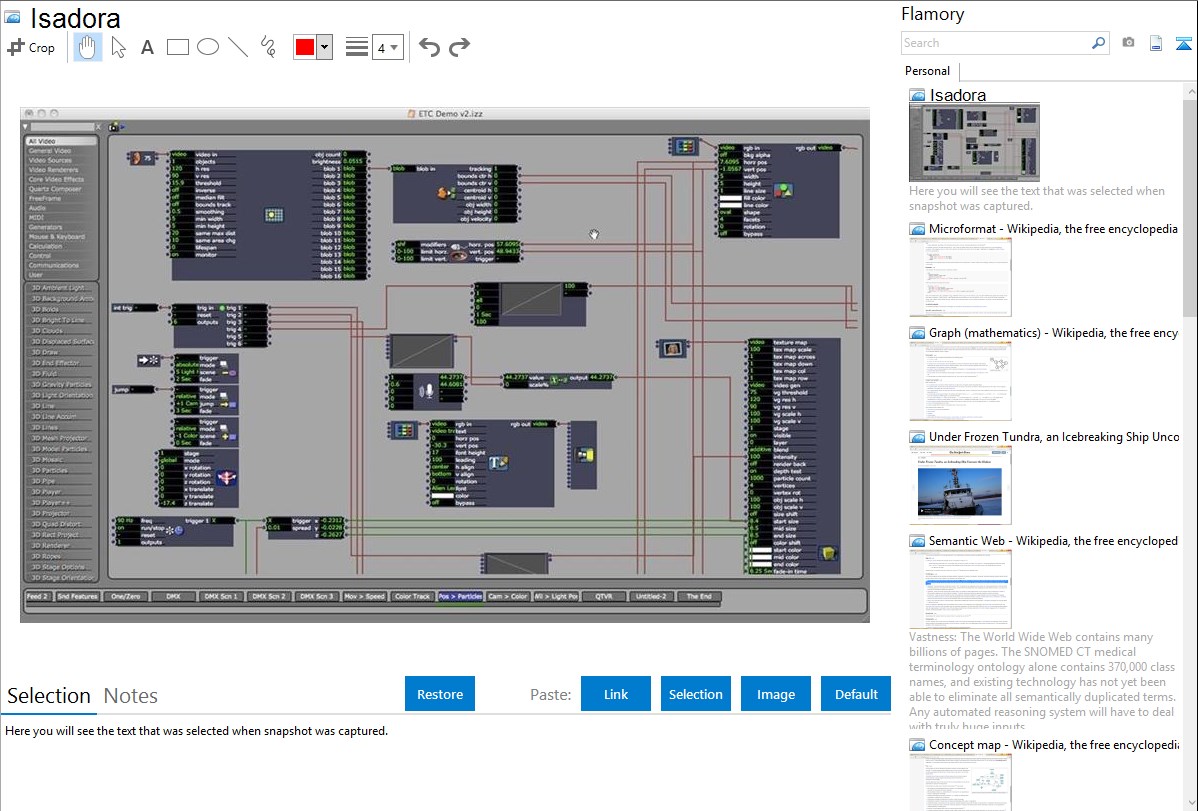Pick the ellipse shape tool

point(208,47)
